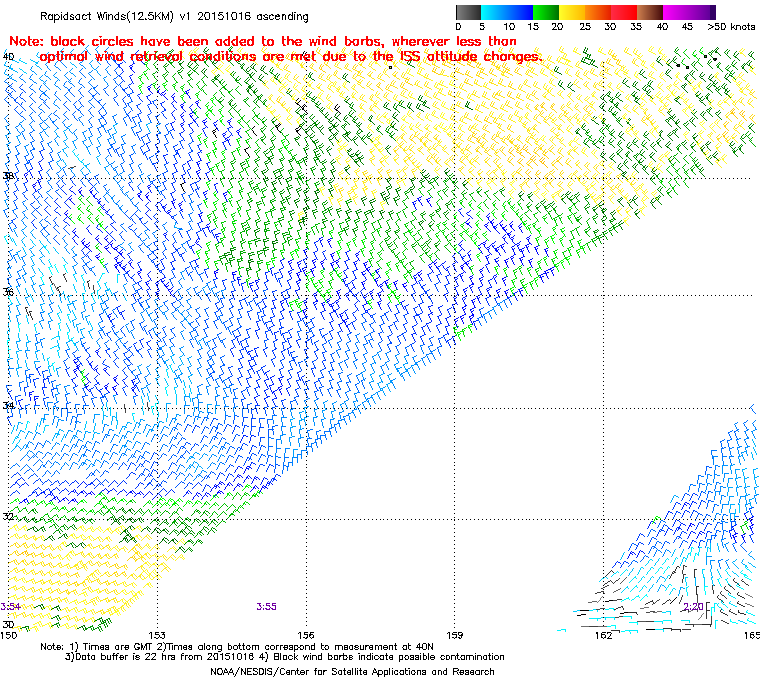The image size is (760, 688).
Task: Click the purple '3:54' time label
Action: pyautogui.click(x=10, y=607)
